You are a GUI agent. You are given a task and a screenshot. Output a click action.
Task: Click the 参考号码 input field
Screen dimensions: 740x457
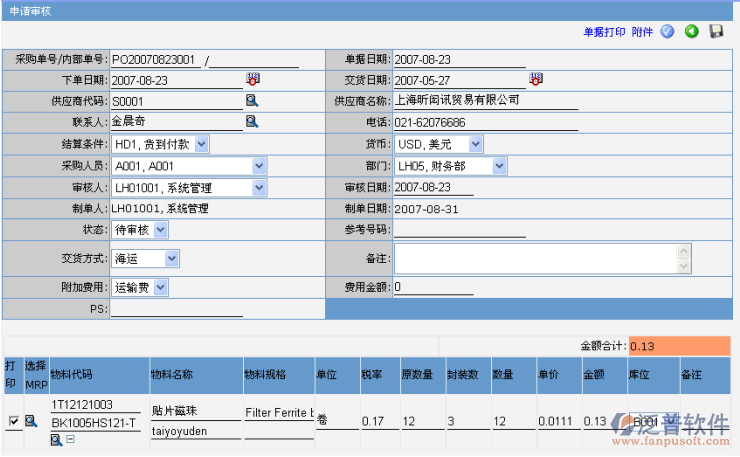[x=459, y=230]
